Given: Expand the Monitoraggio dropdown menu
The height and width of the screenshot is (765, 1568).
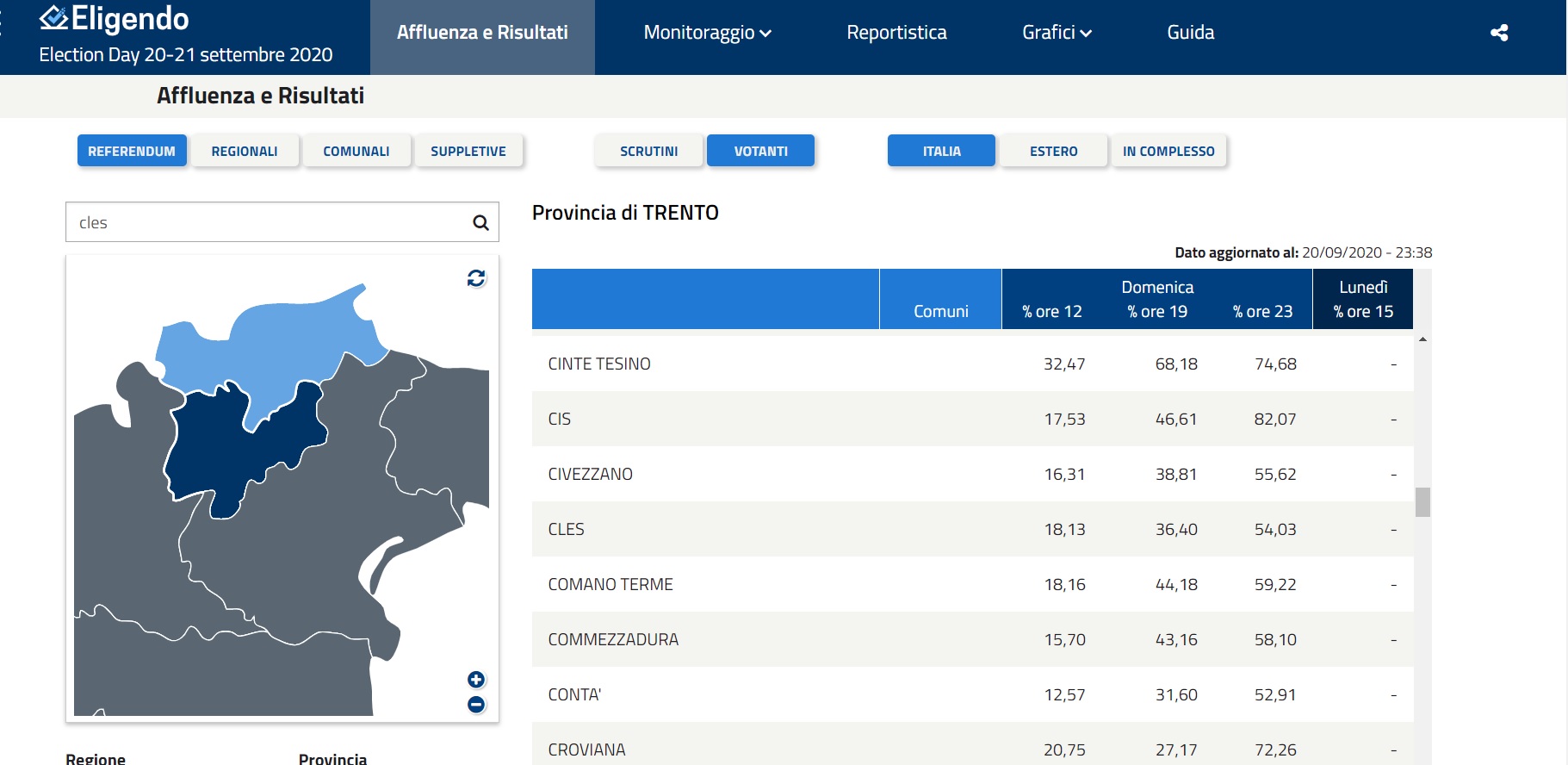Looking at the screenshot, I should pyautogui.click(x=707, y=33).
